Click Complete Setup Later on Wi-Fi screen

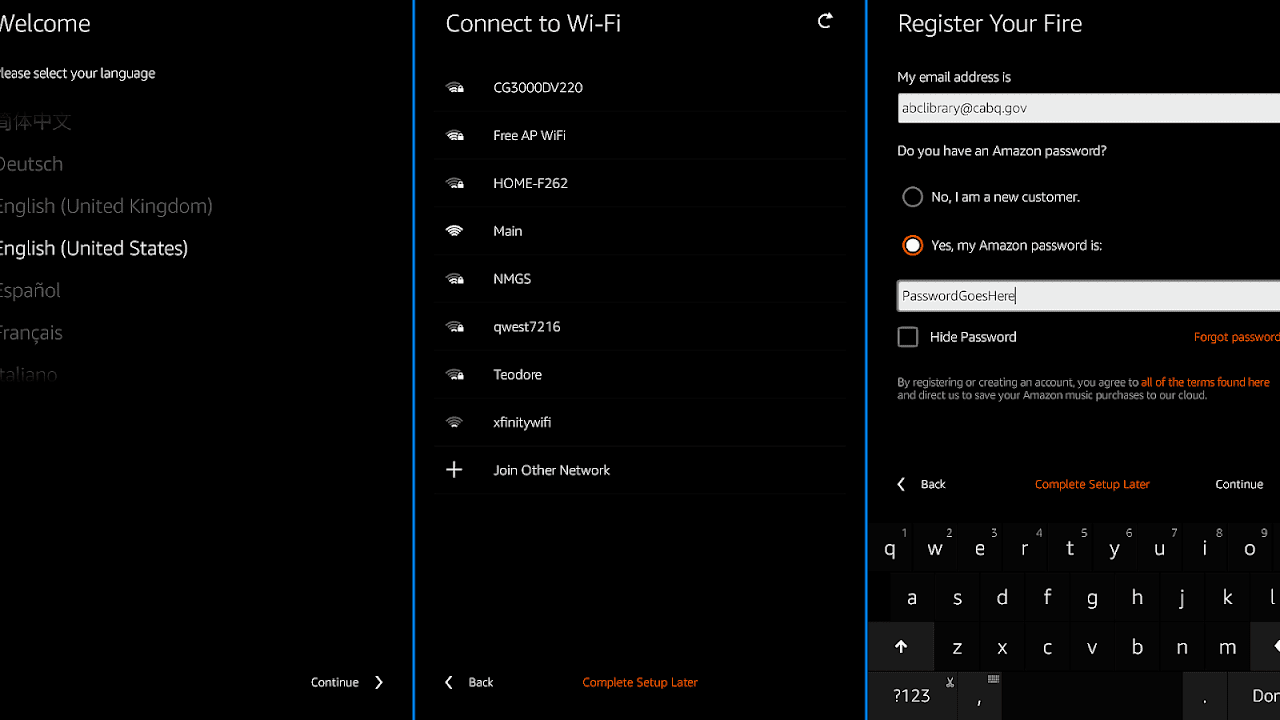[640, 682]
